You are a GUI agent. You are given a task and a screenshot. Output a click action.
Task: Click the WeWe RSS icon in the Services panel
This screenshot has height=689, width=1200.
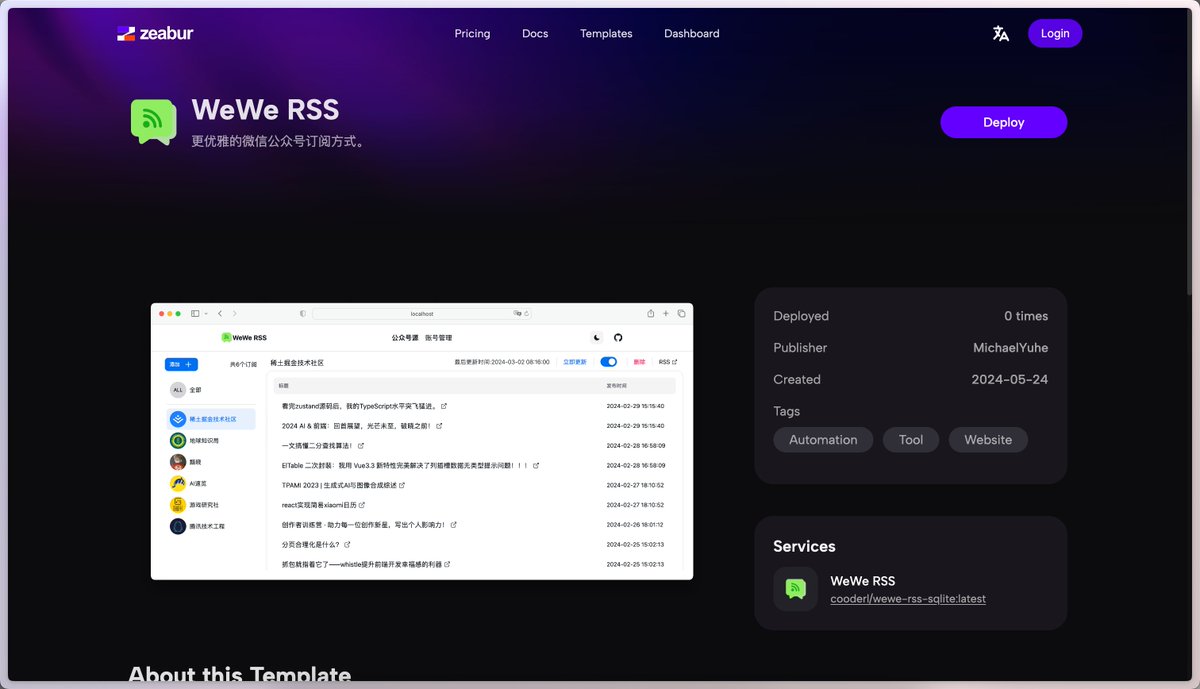coord(795,589)
